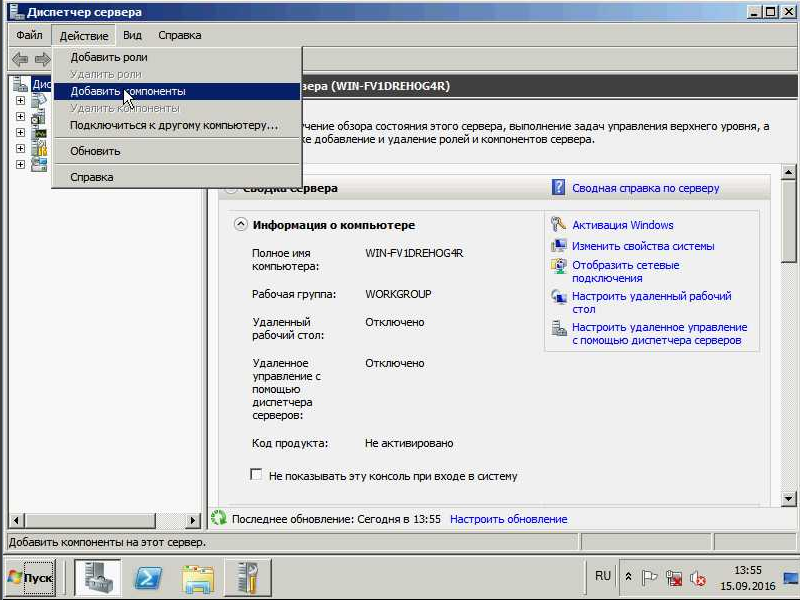This screenshot has width=800, height=600.
Task: Close the Действие menu via its header
Action: [84, 36]
